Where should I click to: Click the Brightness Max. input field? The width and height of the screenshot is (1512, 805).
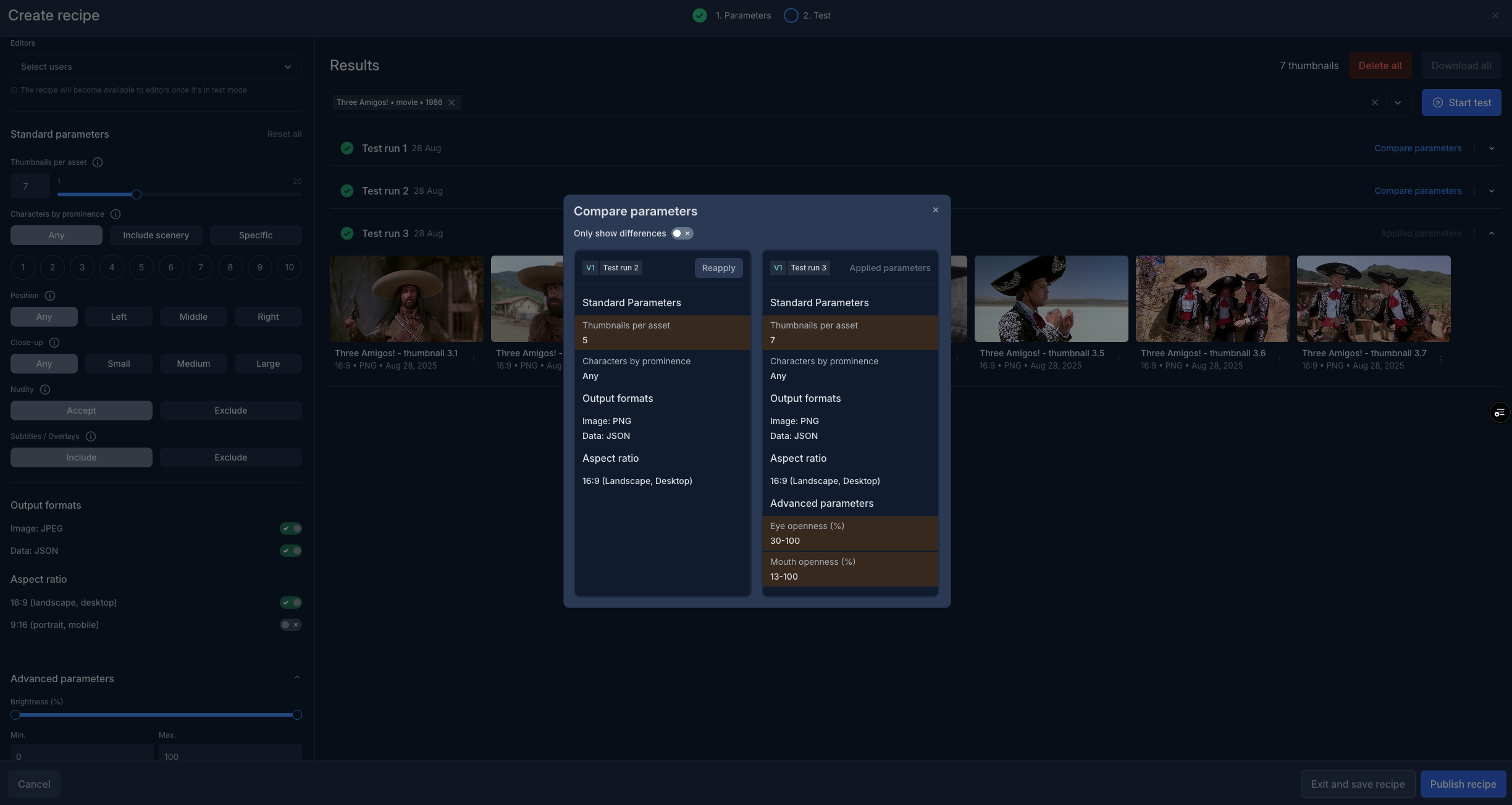pyautogui.click(x=230, y=753)
